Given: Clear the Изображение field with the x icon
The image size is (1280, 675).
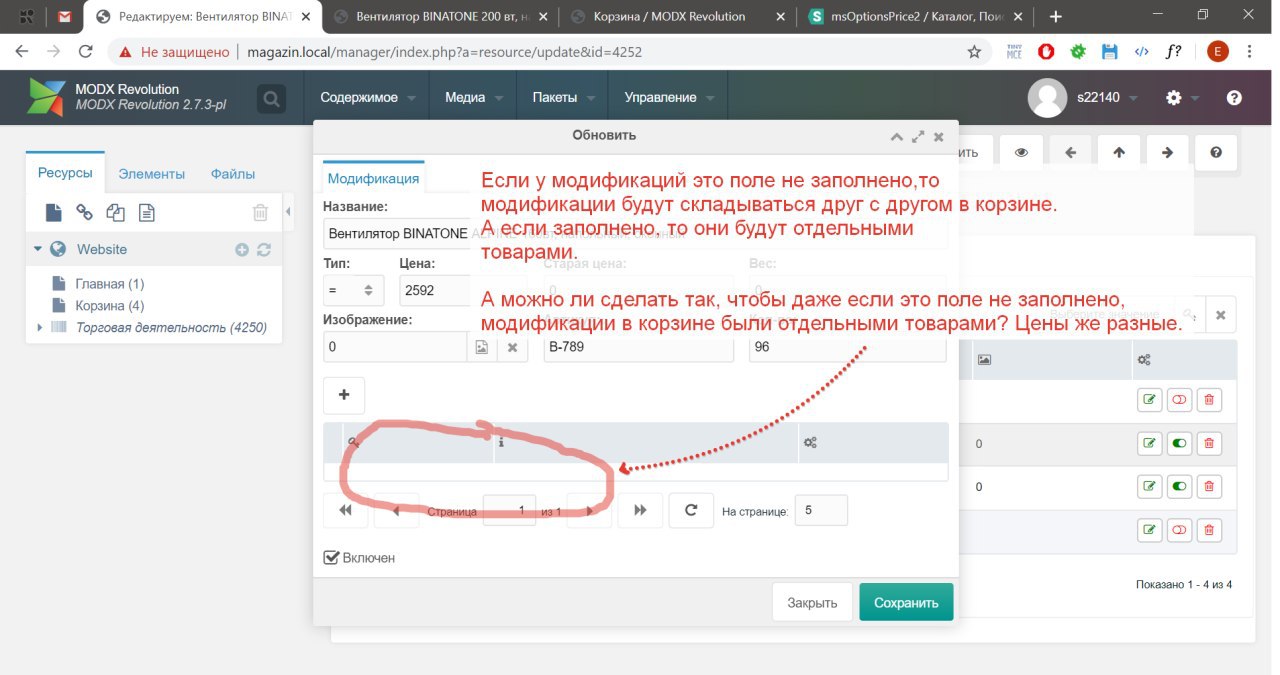Looking at the screenshot, I should [512, 347].
